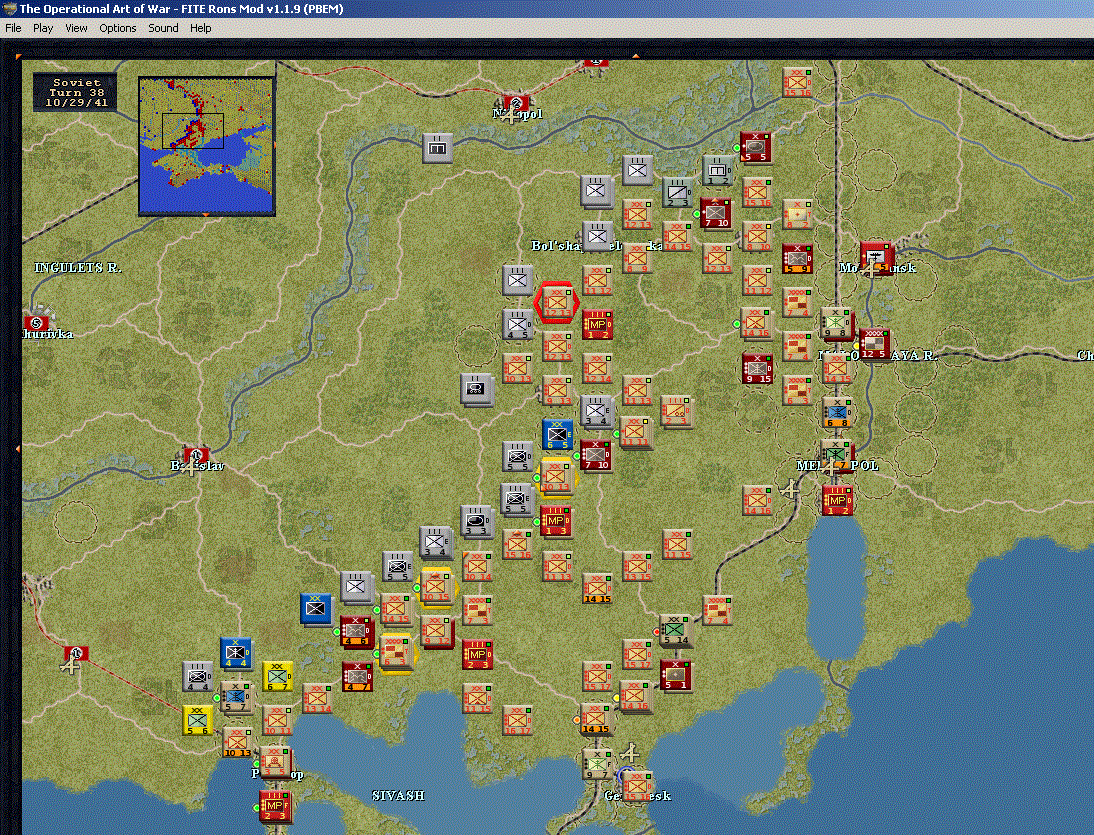The image size is (1094, 835).
Task: Click the Soviet Turn 38 info panel
Action: [75, 92]
